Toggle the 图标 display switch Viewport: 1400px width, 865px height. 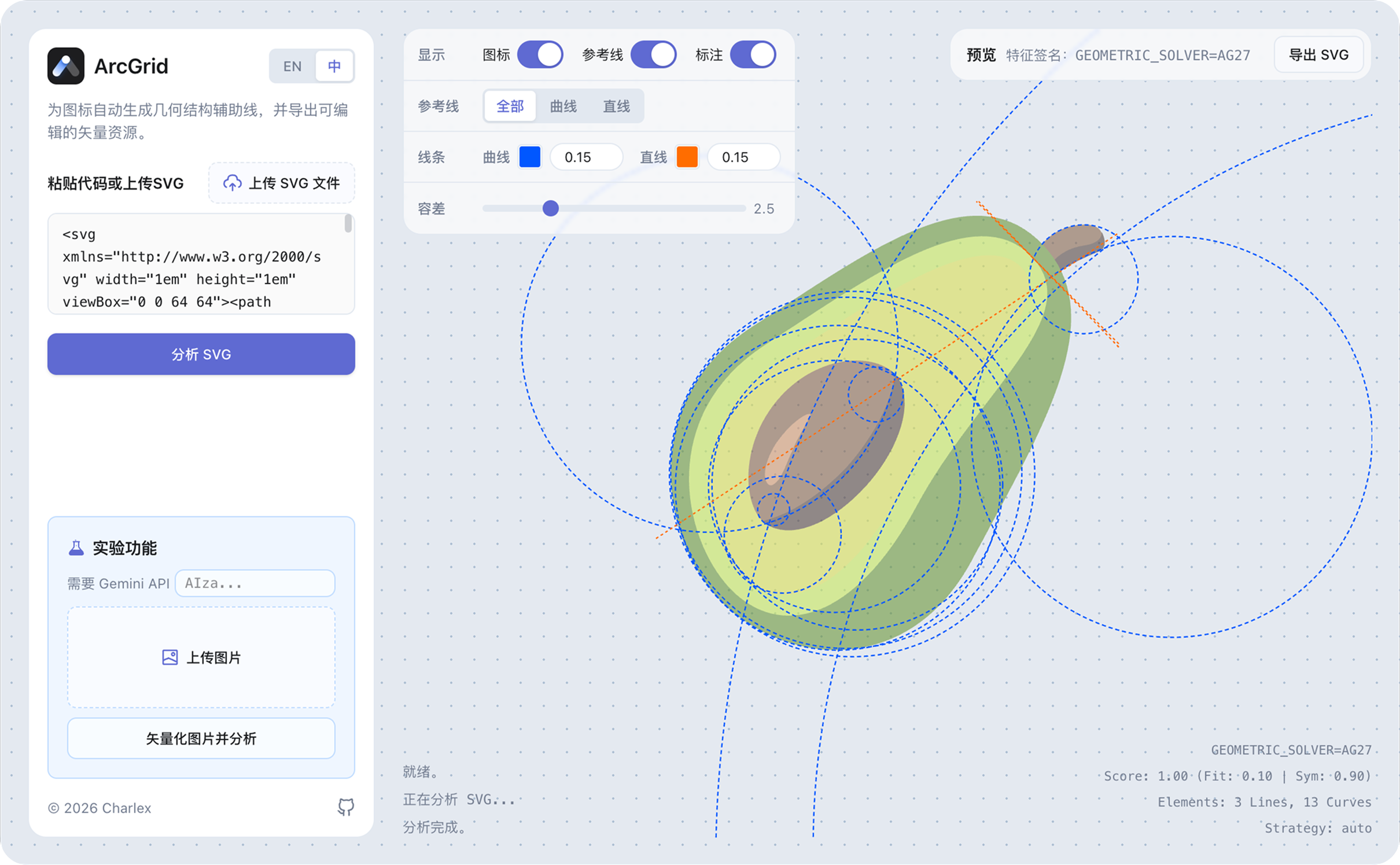click(540, 55)
